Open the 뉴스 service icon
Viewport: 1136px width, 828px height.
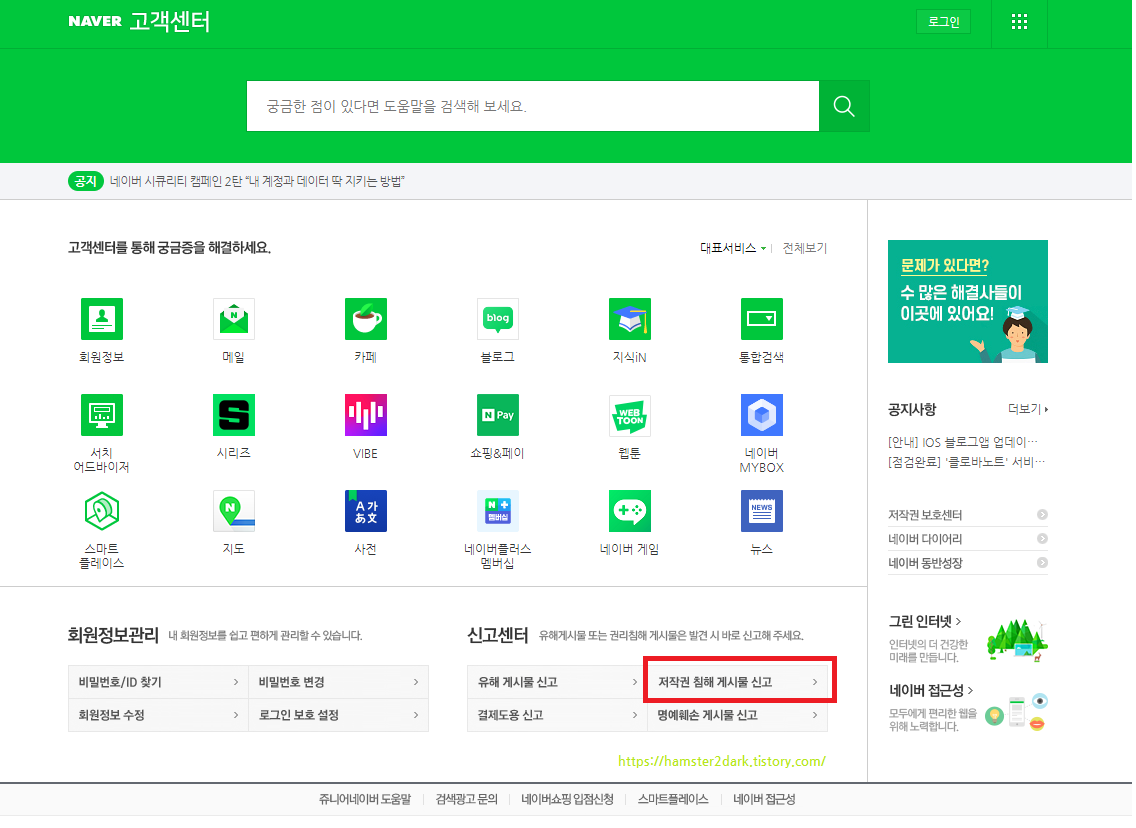(x=761, y=512)
